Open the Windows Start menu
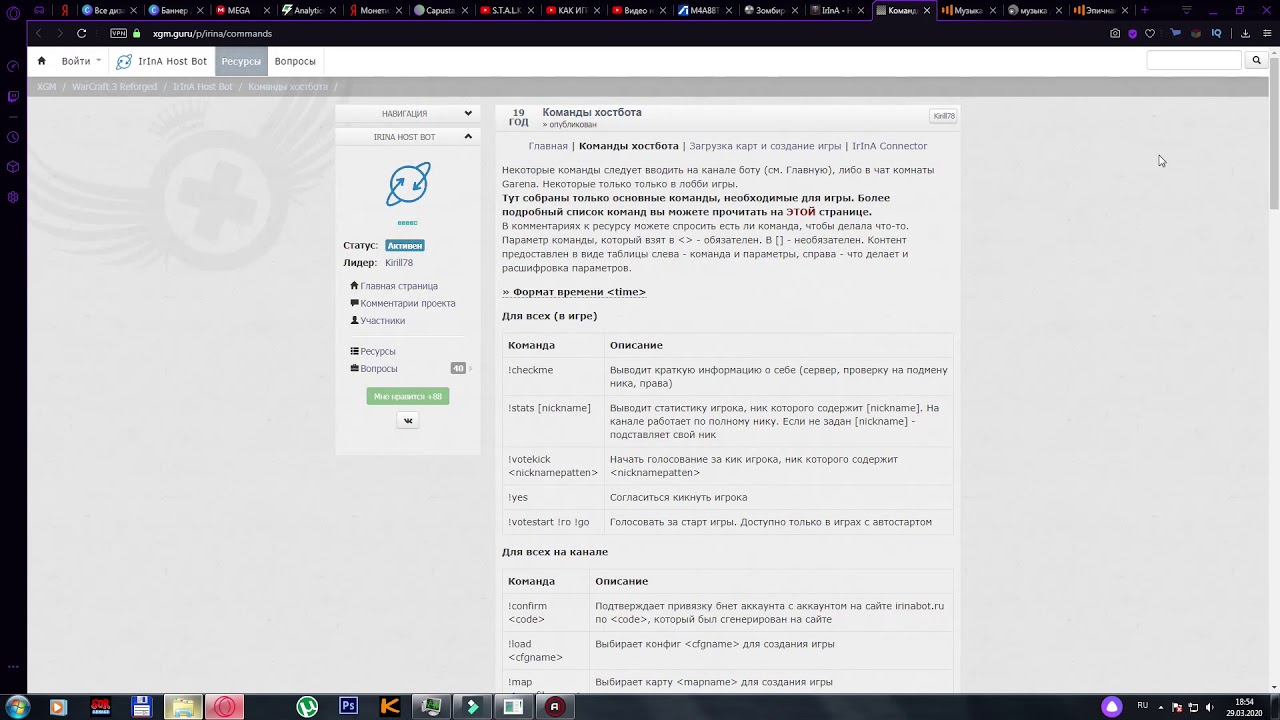Screen dimensions: 1280x720 coord(17,707)
